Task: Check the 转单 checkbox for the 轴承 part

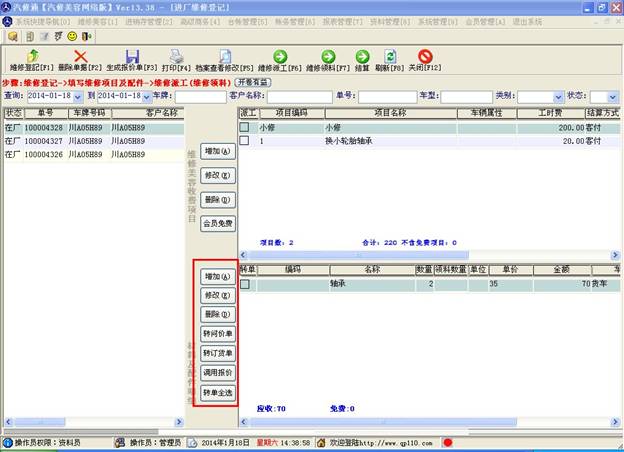Action: pyautogui.click(x=245, y=284)
